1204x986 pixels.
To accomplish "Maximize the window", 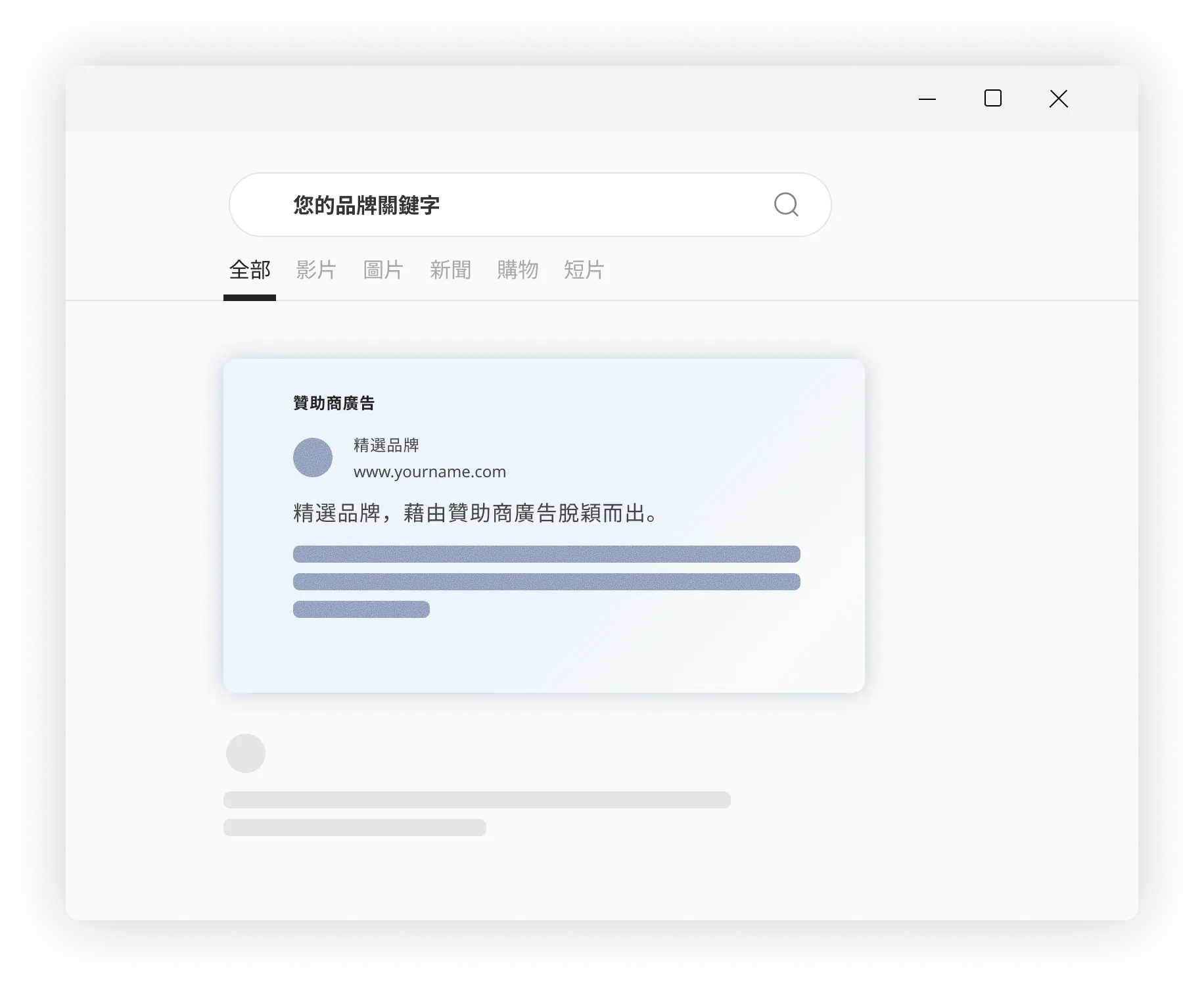I will [x=993, y=99].
